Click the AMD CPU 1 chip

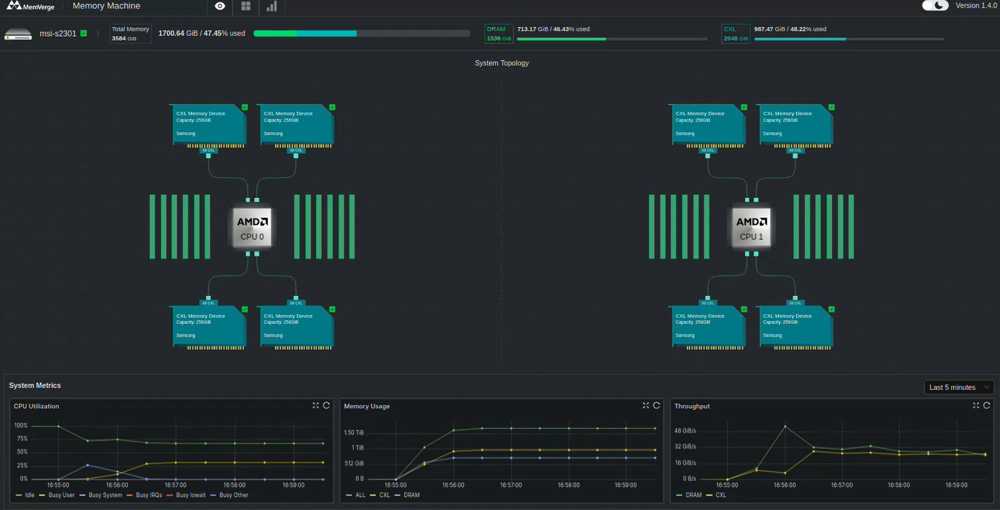pos(749,226)
